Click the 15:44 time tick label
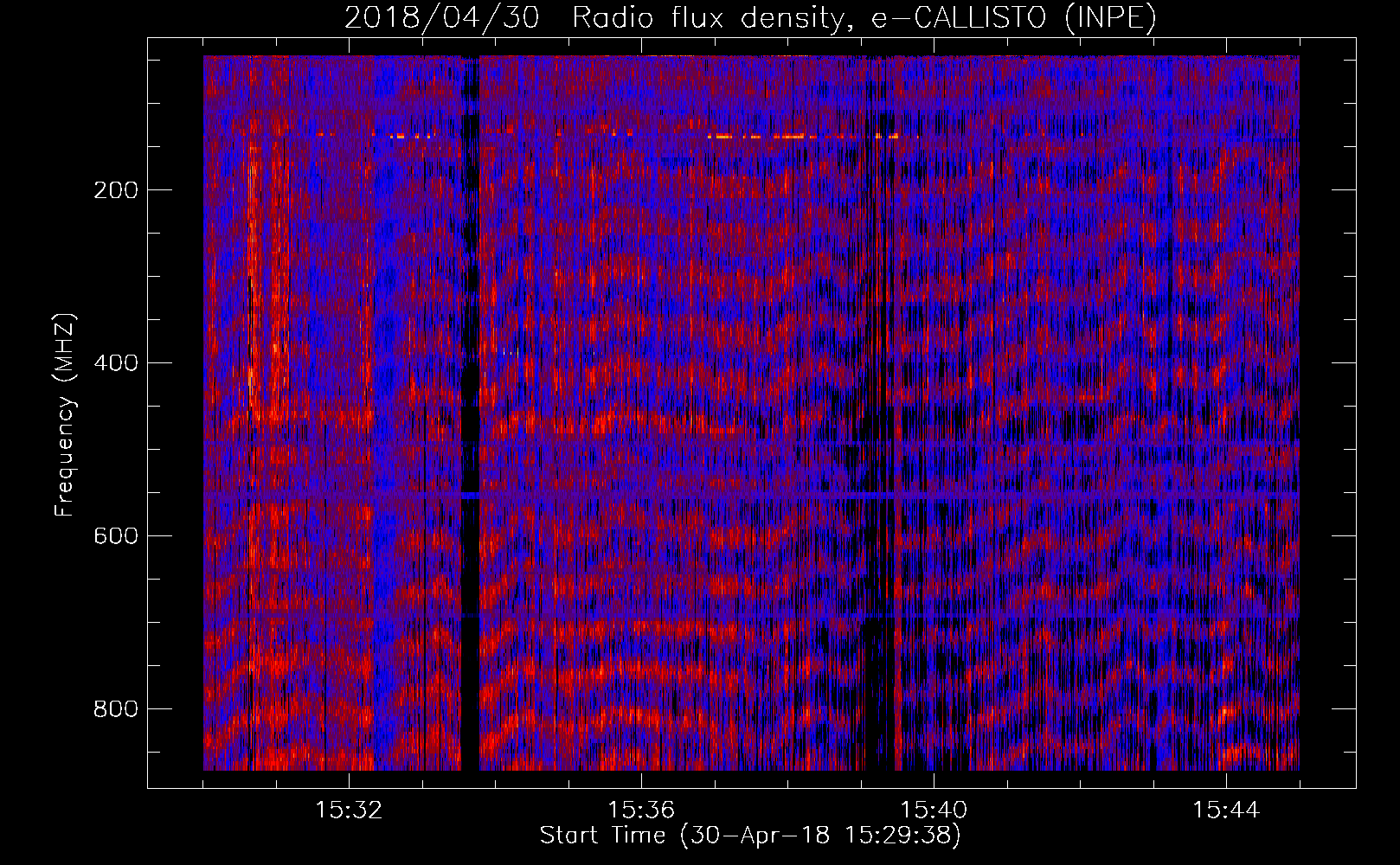This screenshot has width=1400, height=865. tap(1226, 811)
